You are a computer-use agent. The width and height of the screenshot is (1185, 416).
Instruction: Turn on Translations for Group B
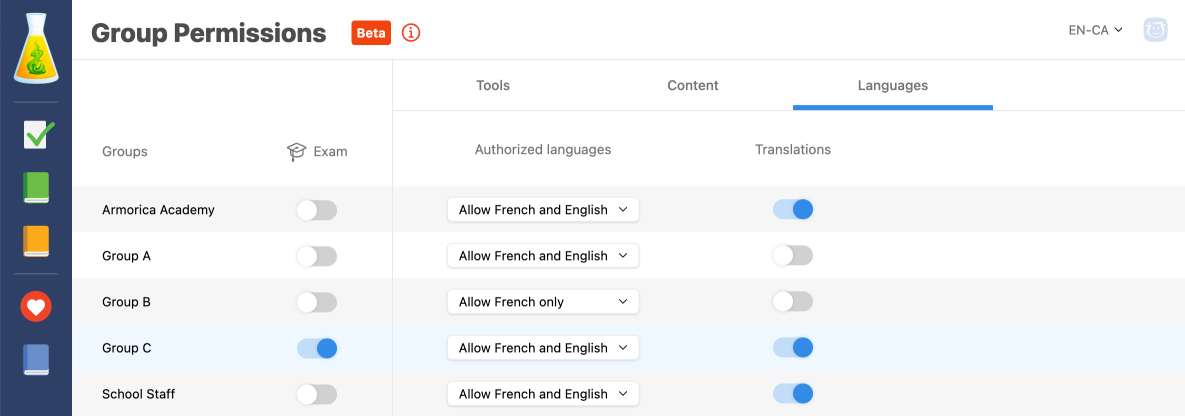[793, 302]
